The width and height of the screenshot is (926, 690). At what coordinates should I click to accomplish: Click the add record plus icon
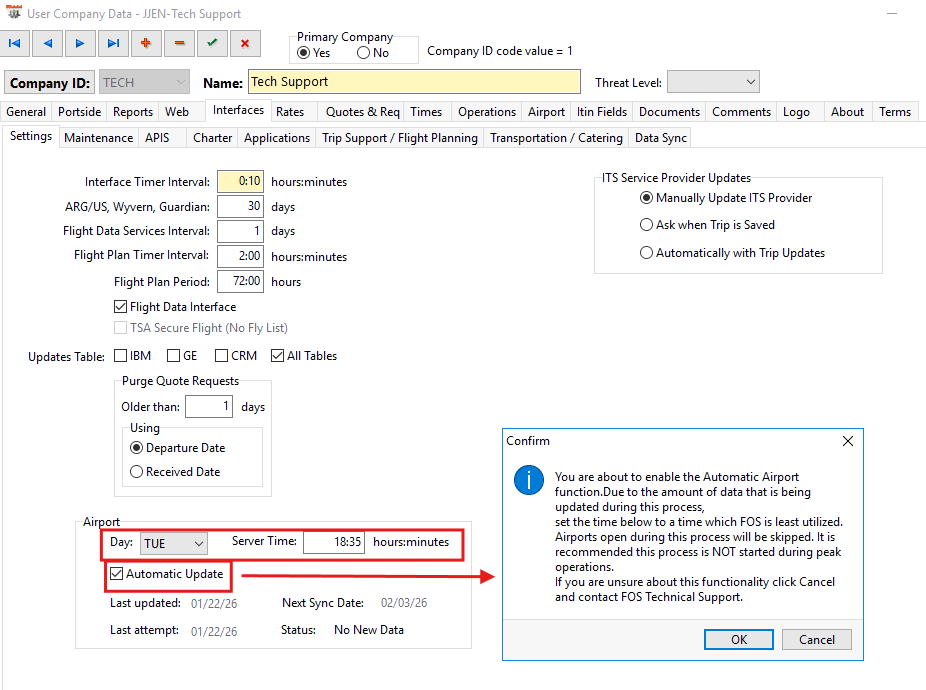[x=146, y=44]
